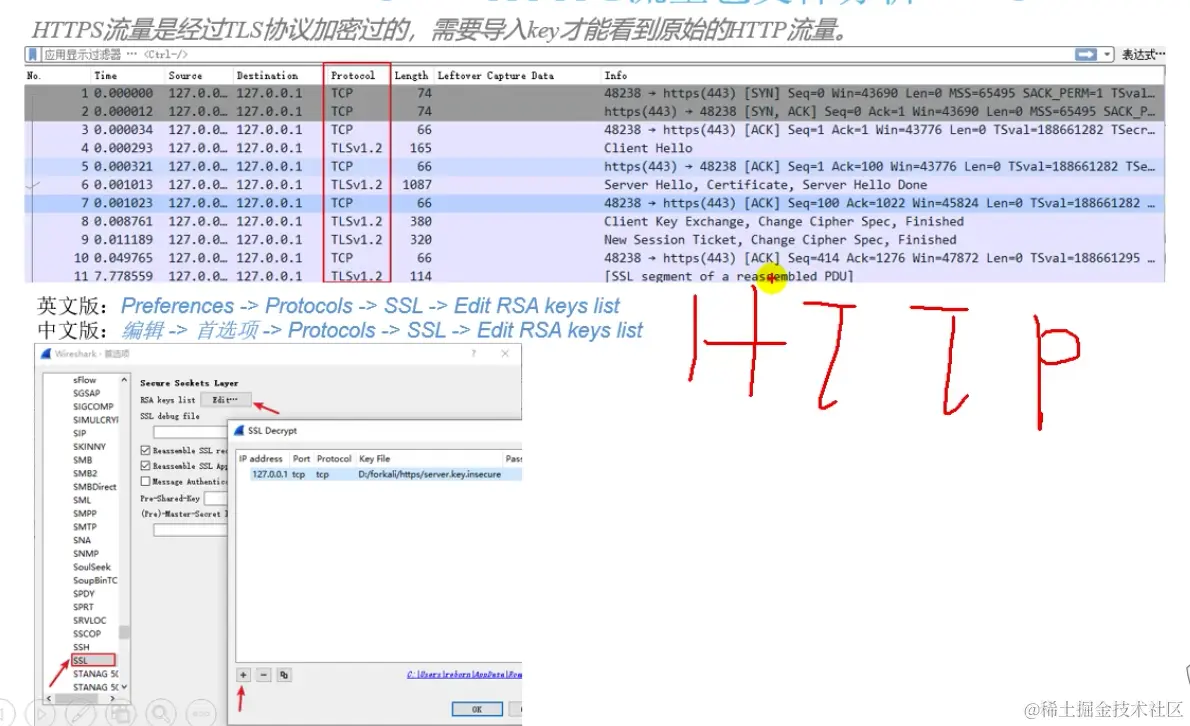Sort packets by the Time column header

(x=105, y=76)
